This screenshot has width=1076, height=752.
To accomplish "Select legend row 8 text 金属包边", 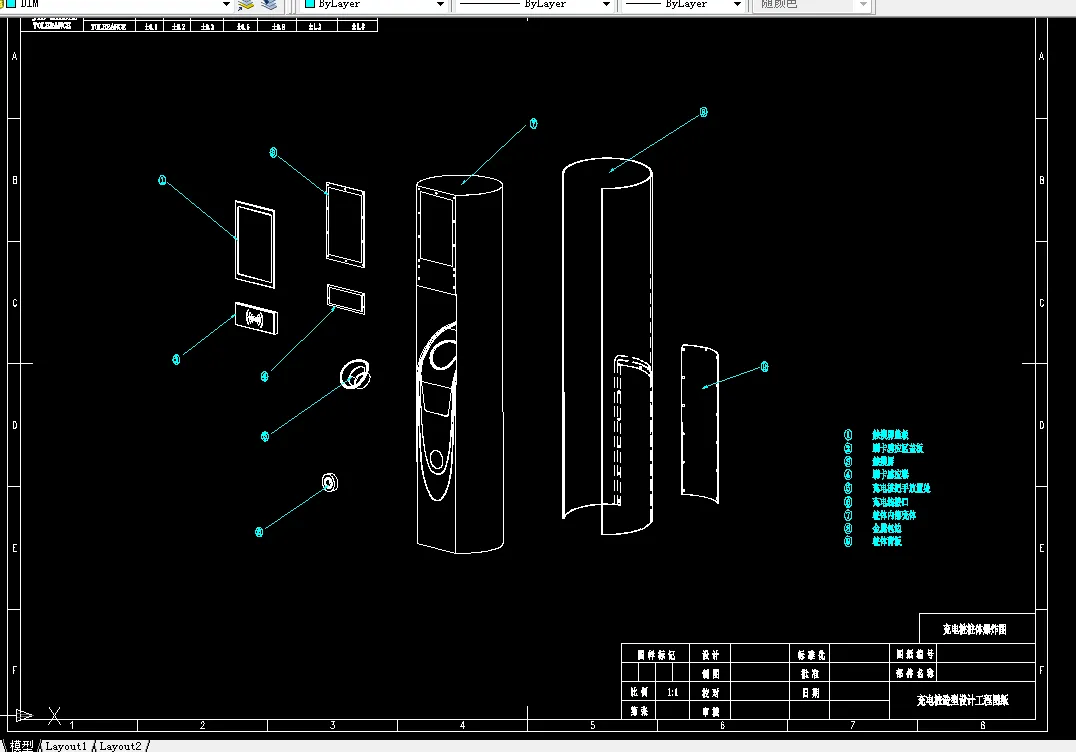I will click(x=887, y=528).
